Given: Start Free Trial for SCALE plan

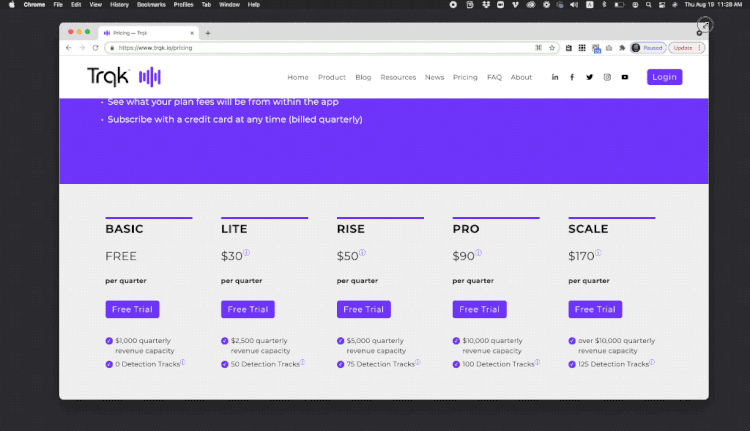Looking at the screenshot, I should (x=595, y=309).
